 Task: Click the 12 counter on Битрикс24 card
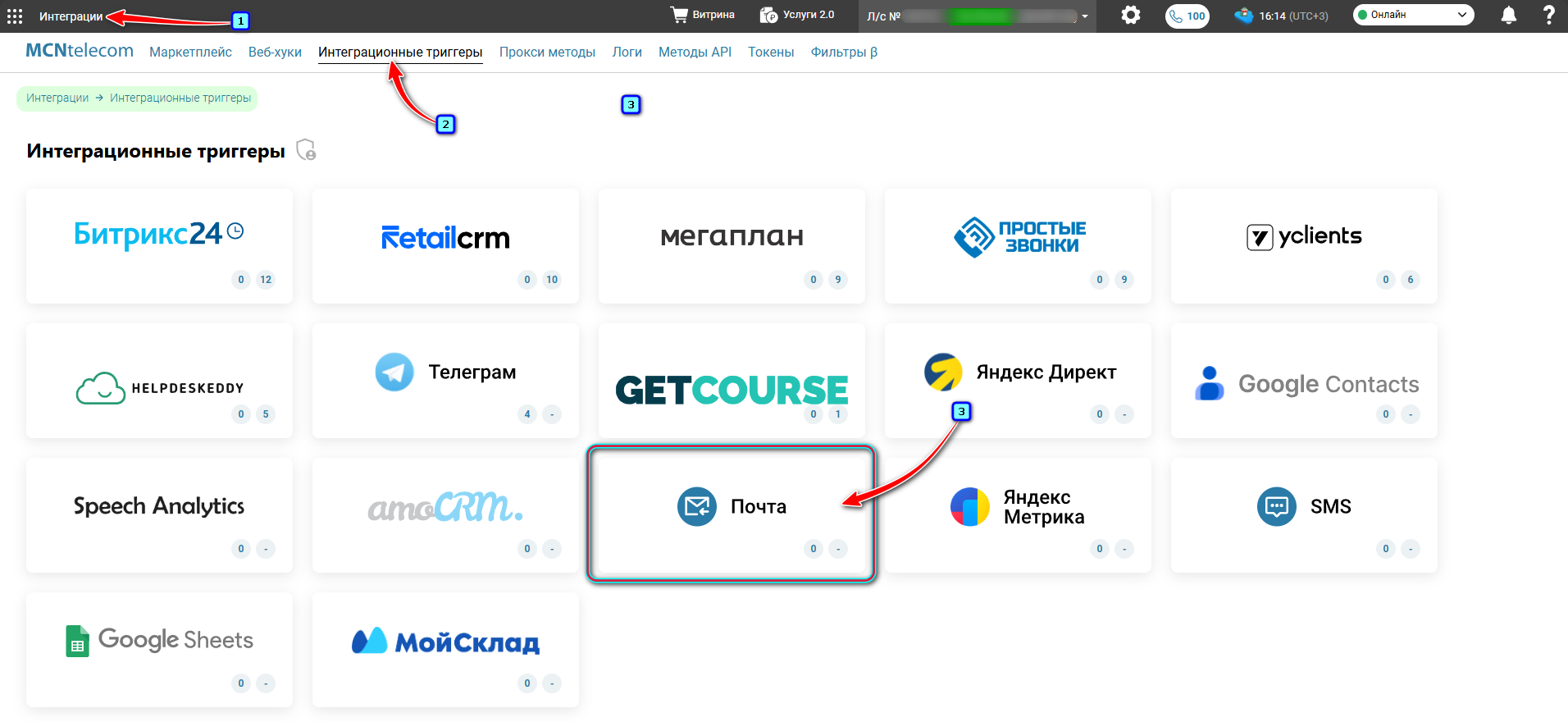(x=266, y=280)
